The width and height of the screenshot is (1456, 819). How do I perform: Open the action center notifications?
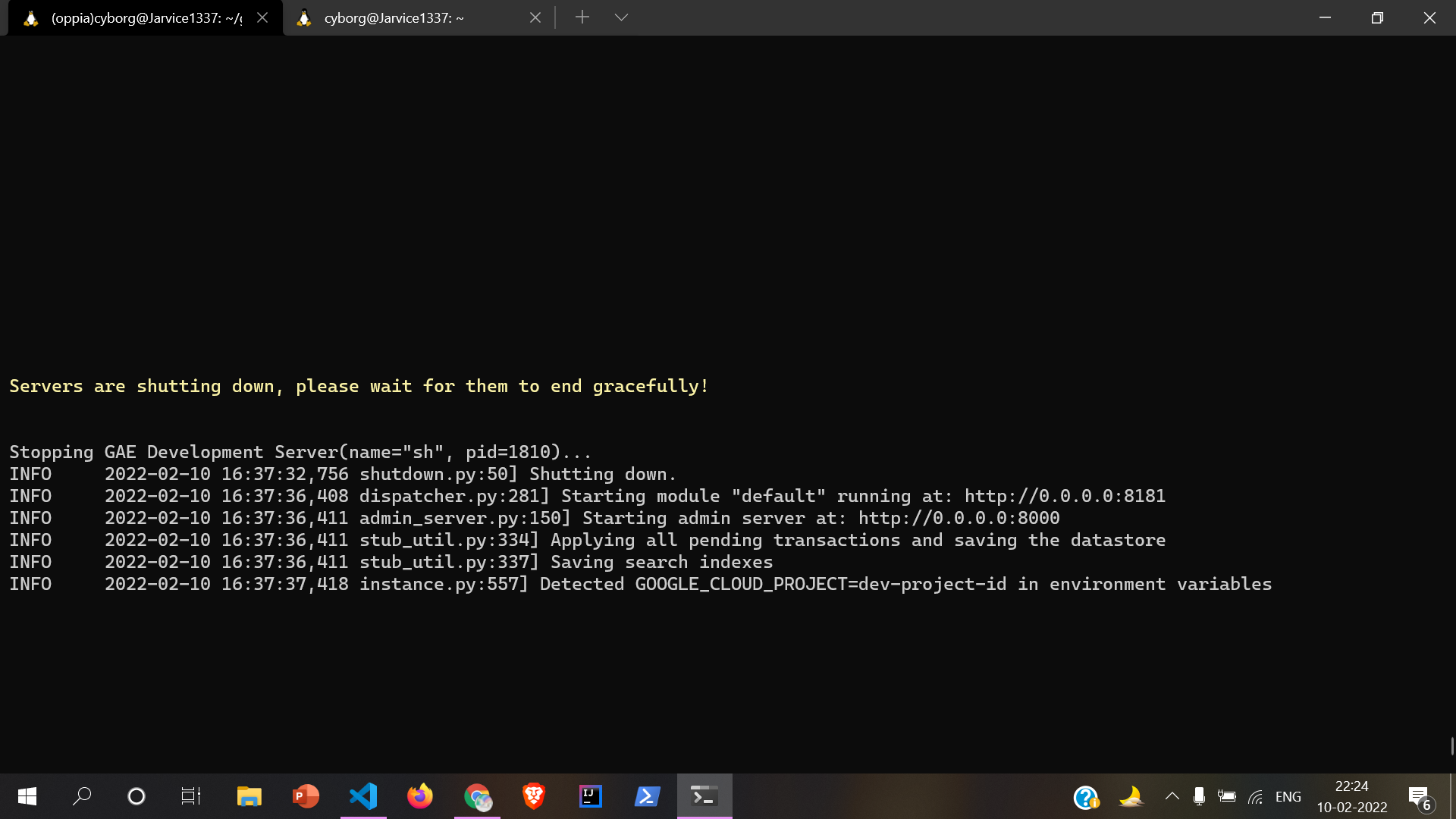click(1420, 796)
